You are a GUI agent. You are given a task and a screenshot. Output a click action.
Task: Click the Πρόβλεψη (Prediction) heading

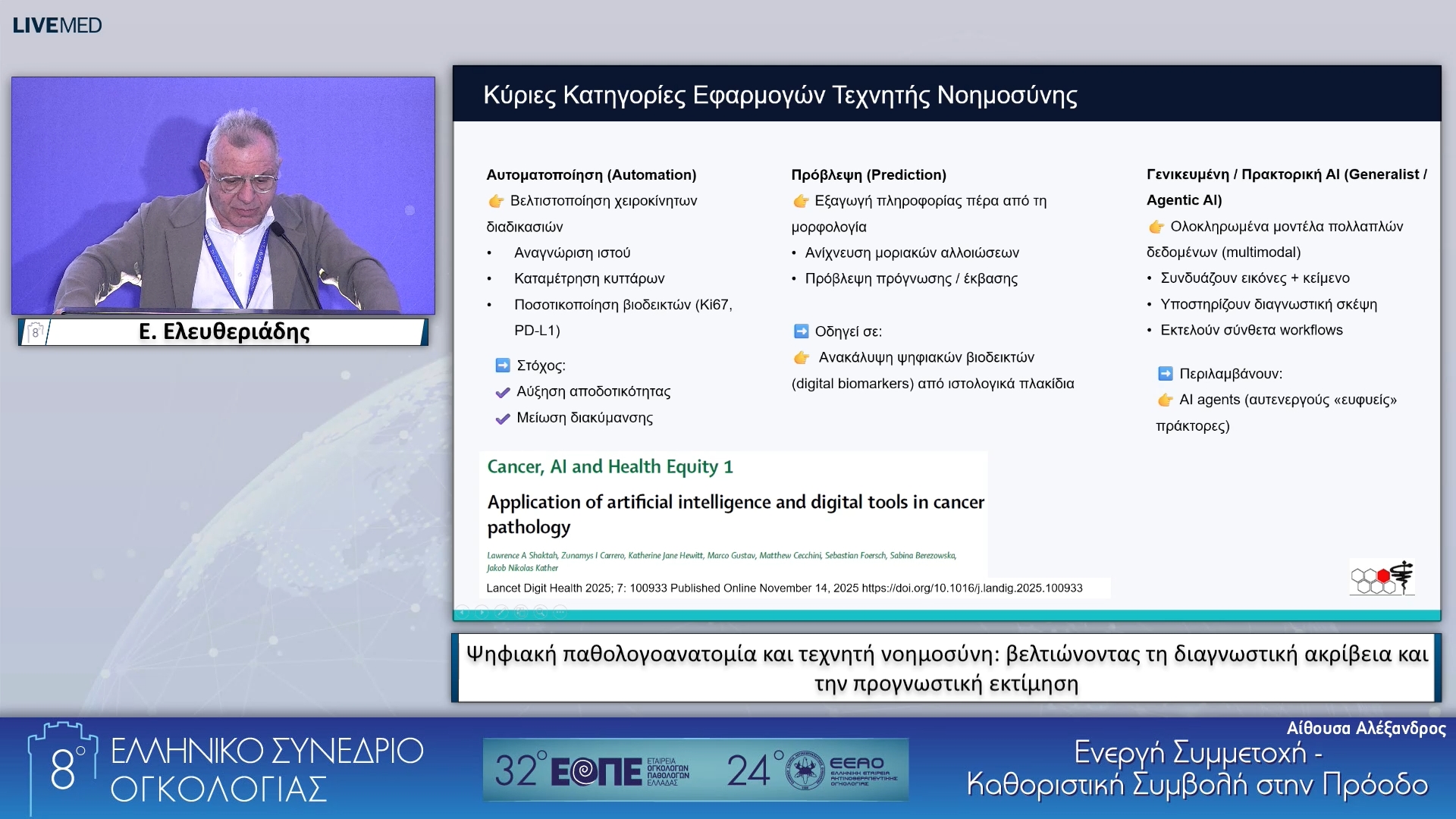pyautogui.click(x=869, y=175)
